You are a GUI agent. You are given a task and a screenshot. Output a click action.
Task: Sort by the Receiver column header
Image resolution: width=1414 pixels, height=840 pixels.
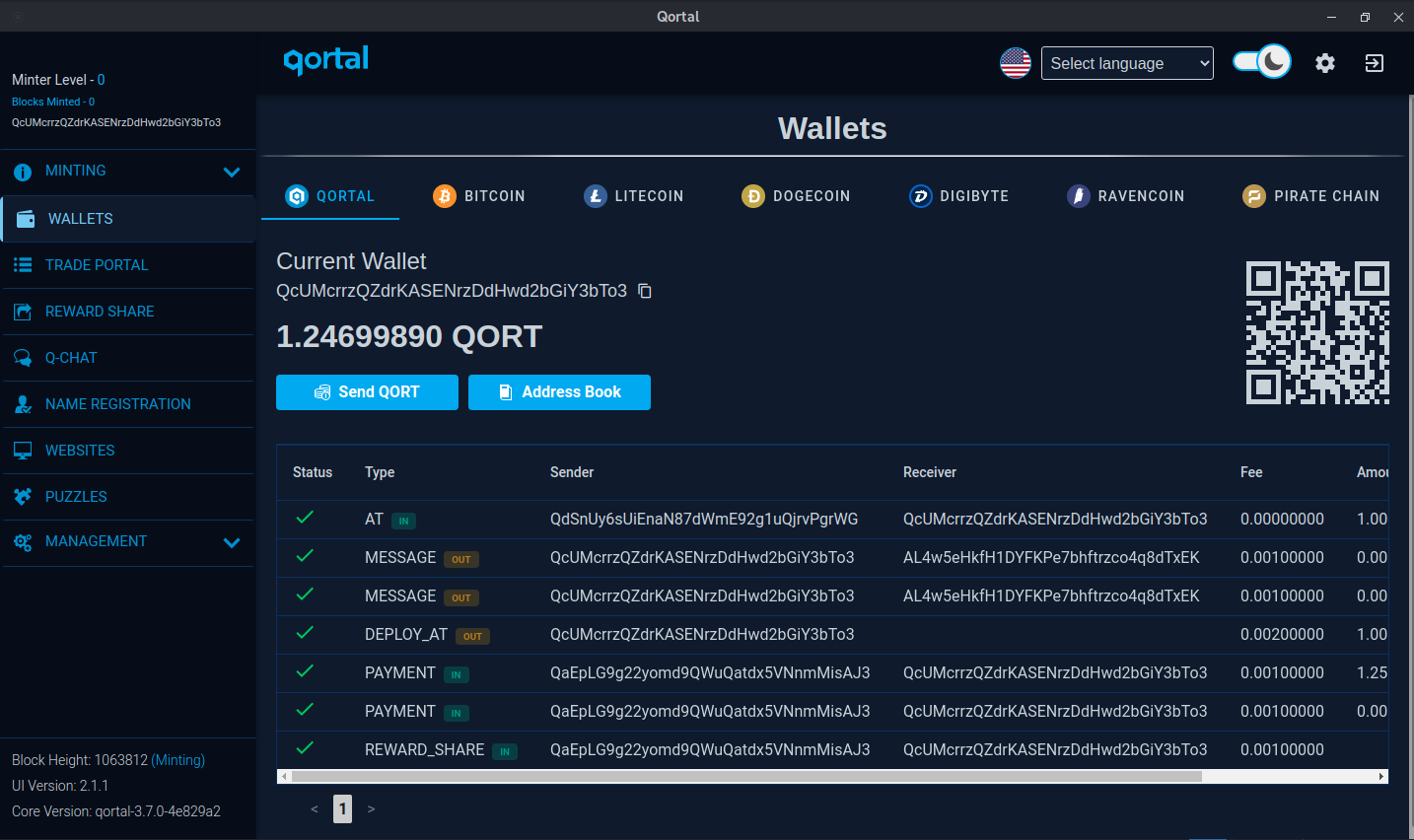point(930,472)
